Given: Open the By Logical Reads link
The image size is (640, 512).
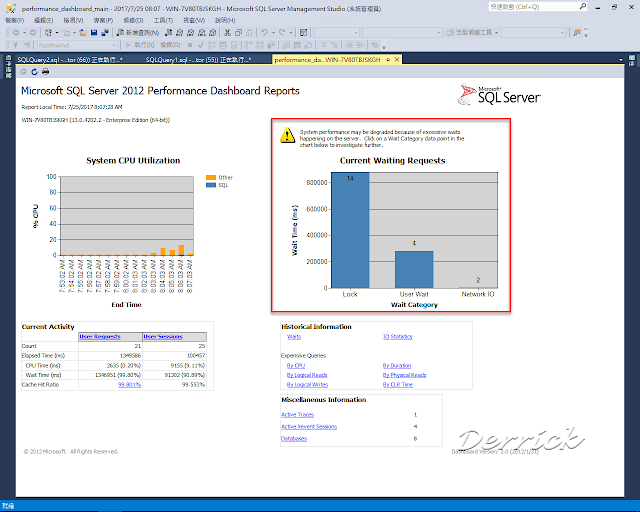Looking at the screenshot, I should click(x=307, y=375).
